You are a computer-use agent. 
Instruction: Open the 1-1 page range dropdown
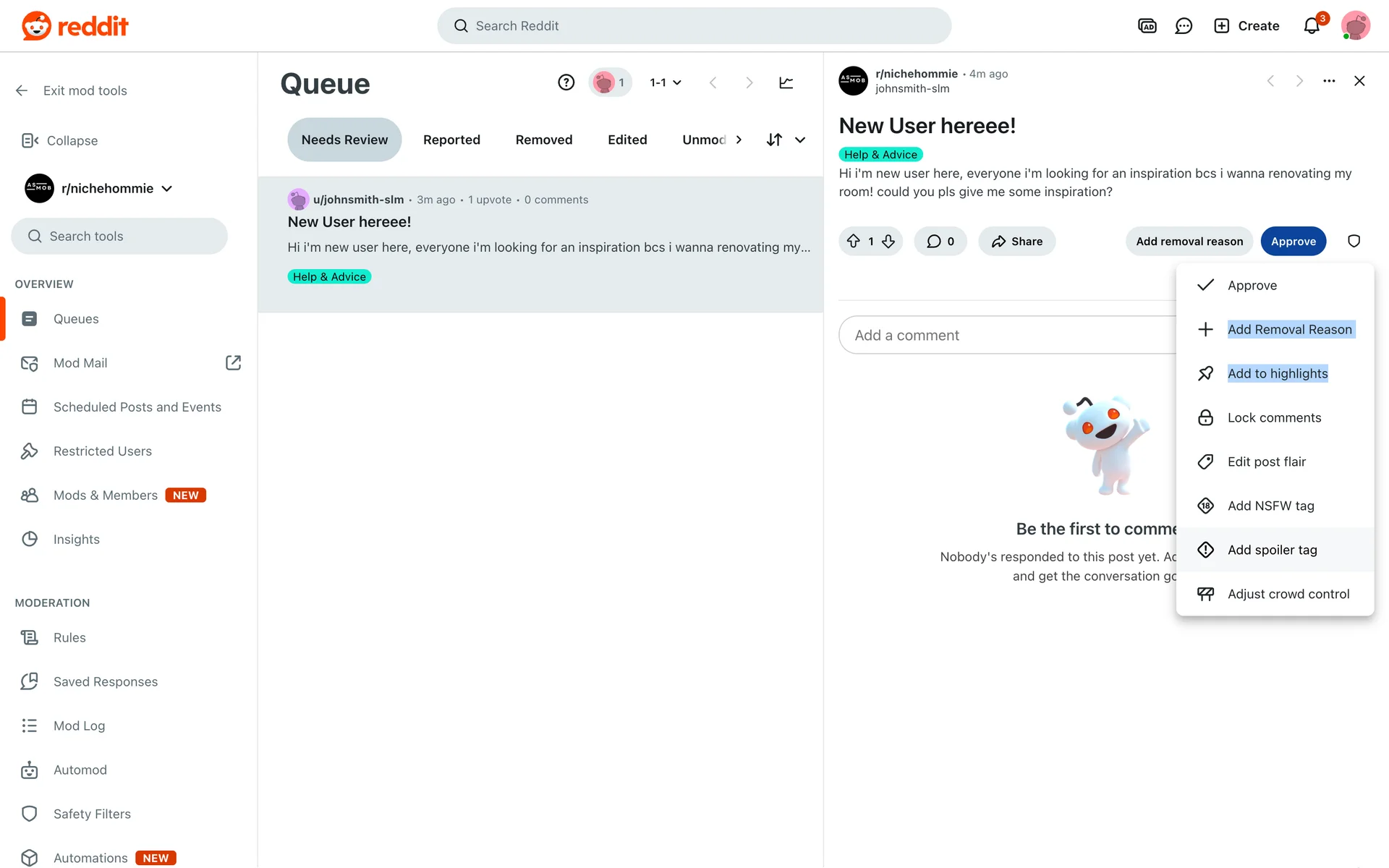pyautogui.click(x=665, y=82)
